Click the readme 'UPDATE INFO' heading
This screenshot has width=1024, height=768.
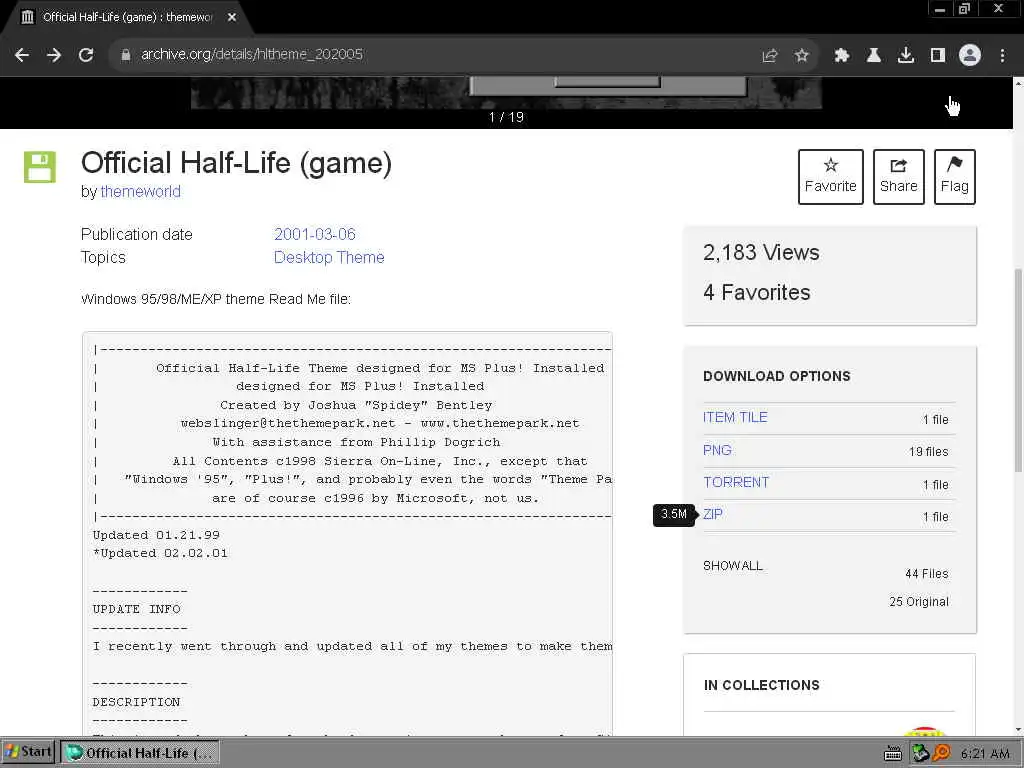point(136,609)
